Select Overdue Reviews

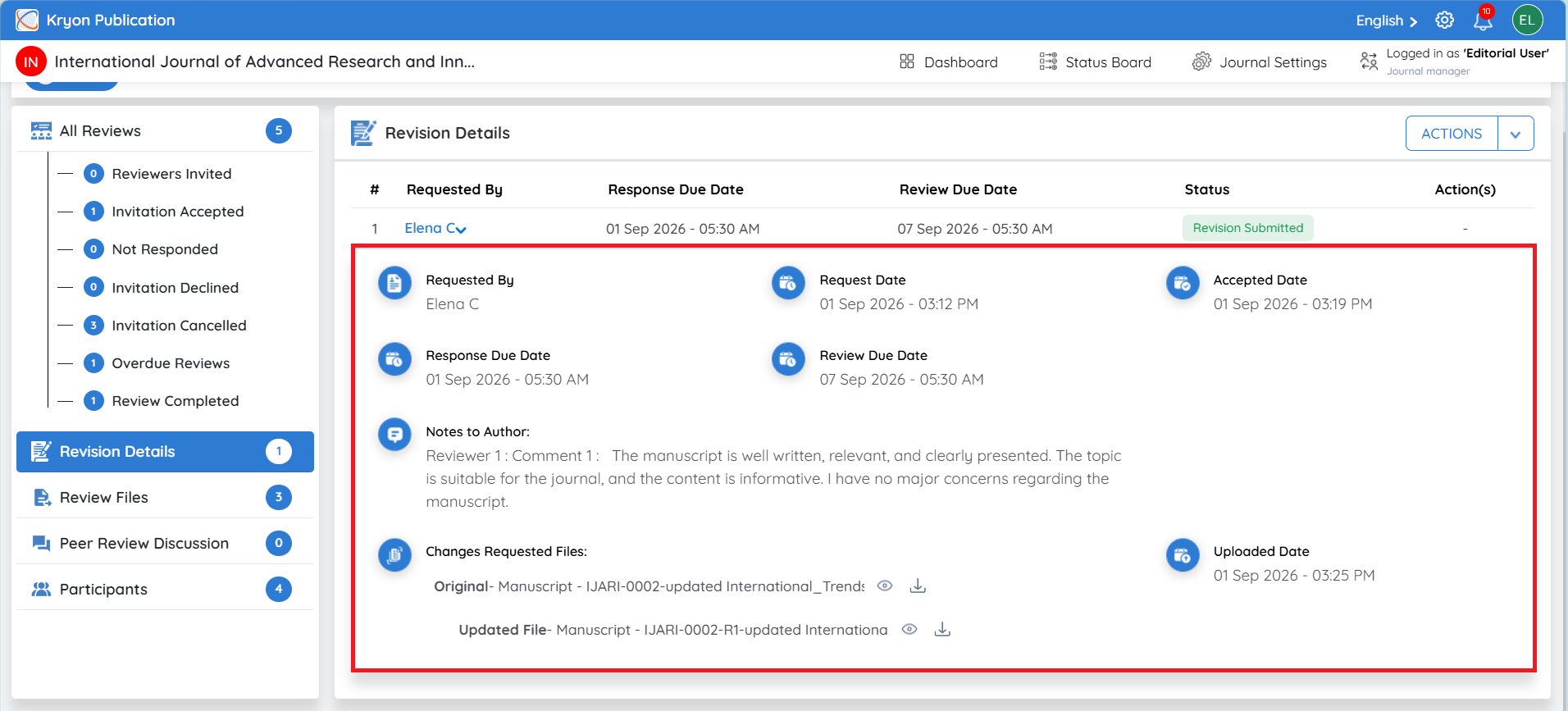[171, 363]
